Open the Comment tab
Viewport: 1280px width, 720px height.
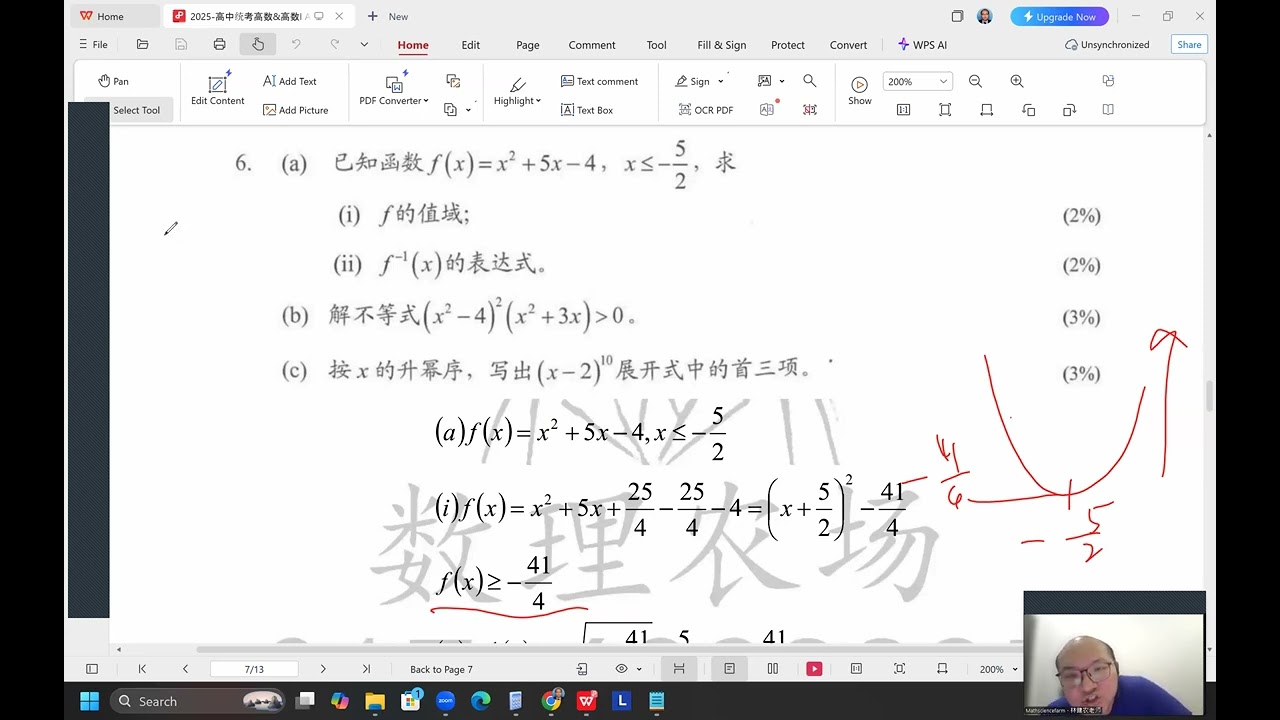592,44
